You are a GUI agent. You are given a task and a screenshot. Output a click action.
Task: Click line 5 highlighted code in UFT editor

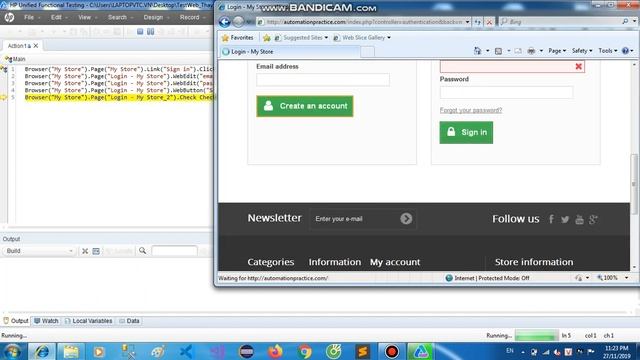[118, 98]
